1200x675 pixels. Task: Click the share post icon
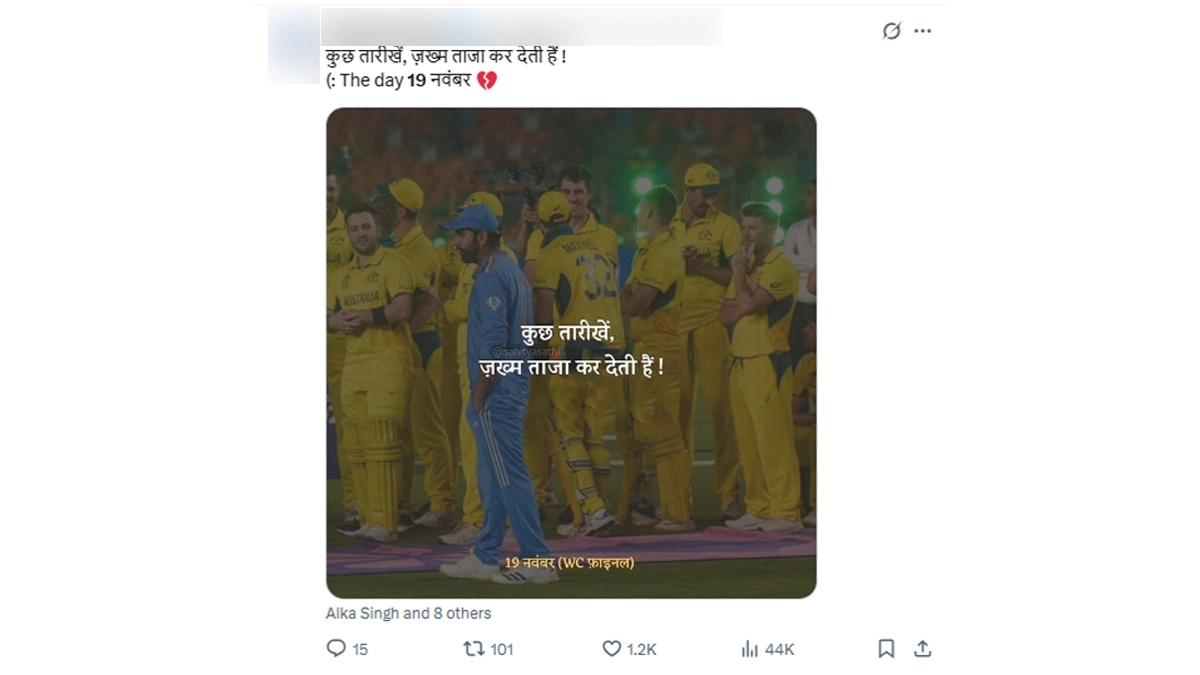click(922, 649)
